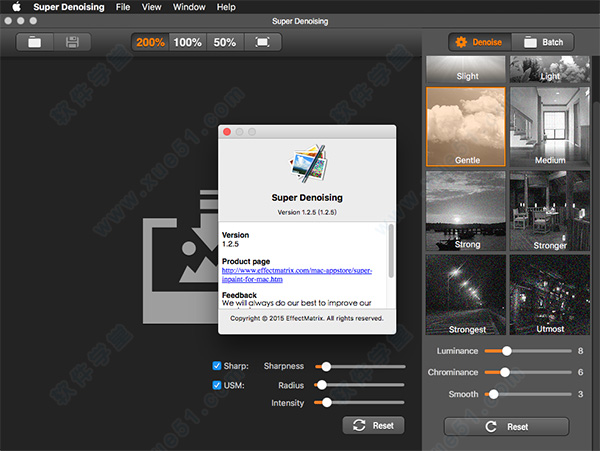Uncheck the Sharp checkbox
The image size is (600, 451).
(217, 366)
